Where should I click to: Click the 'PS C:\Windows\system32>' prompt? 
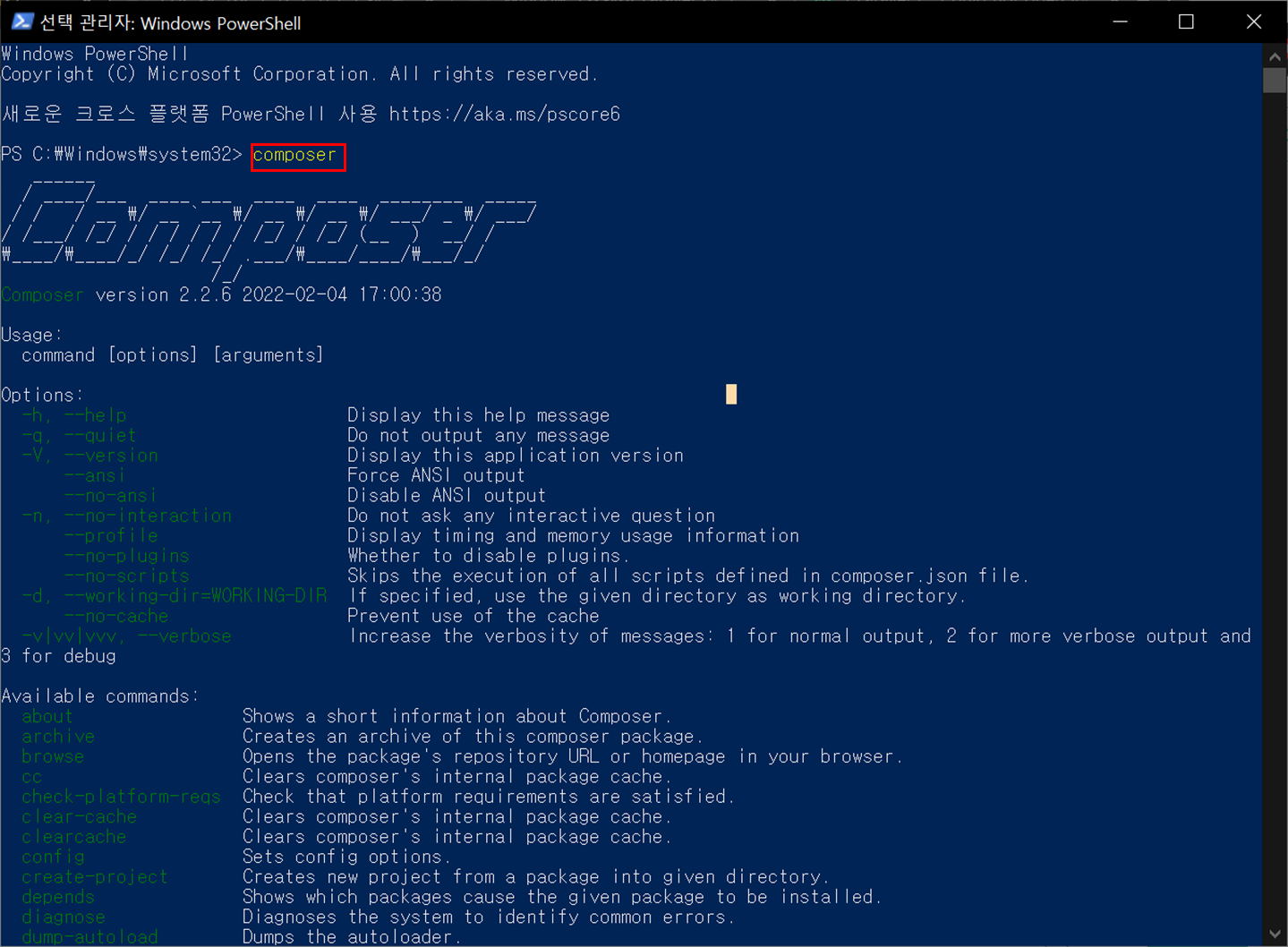point(122,154)
